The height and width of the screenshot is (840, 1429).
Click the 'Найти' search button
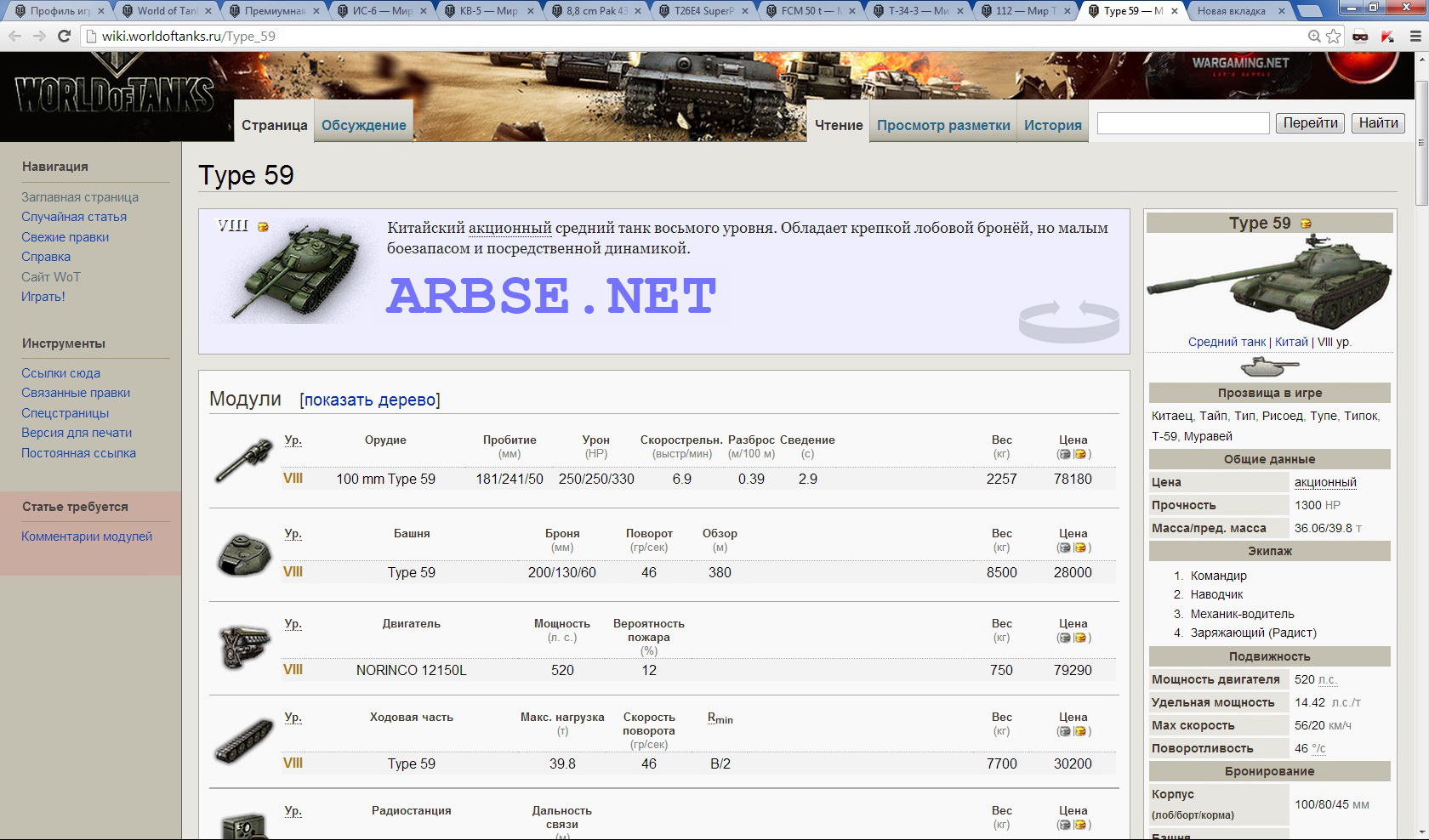[x=1379, y=123]
